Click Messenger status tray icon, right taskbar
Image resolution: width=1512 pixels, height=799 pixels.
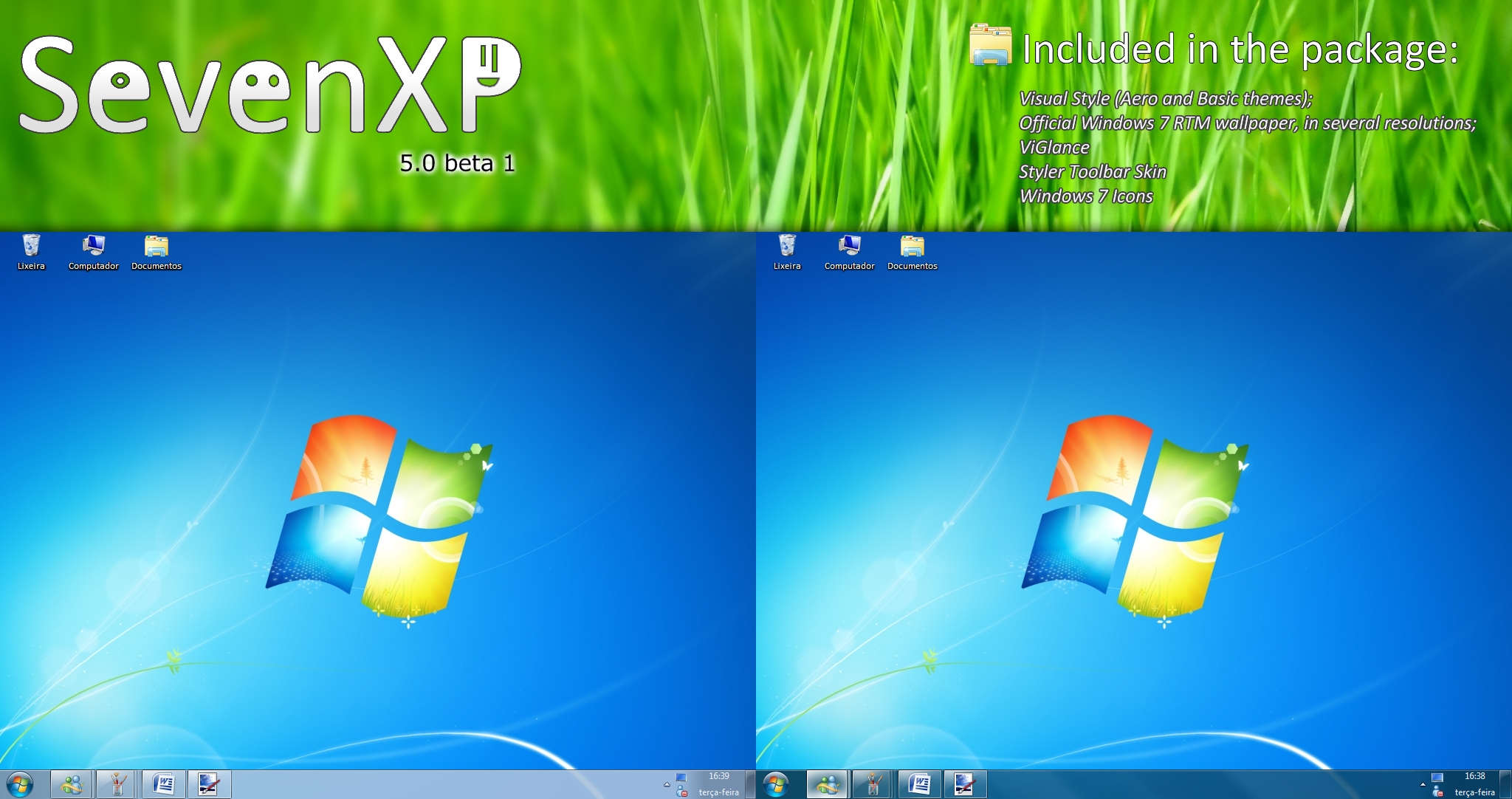click(1438, 792)
